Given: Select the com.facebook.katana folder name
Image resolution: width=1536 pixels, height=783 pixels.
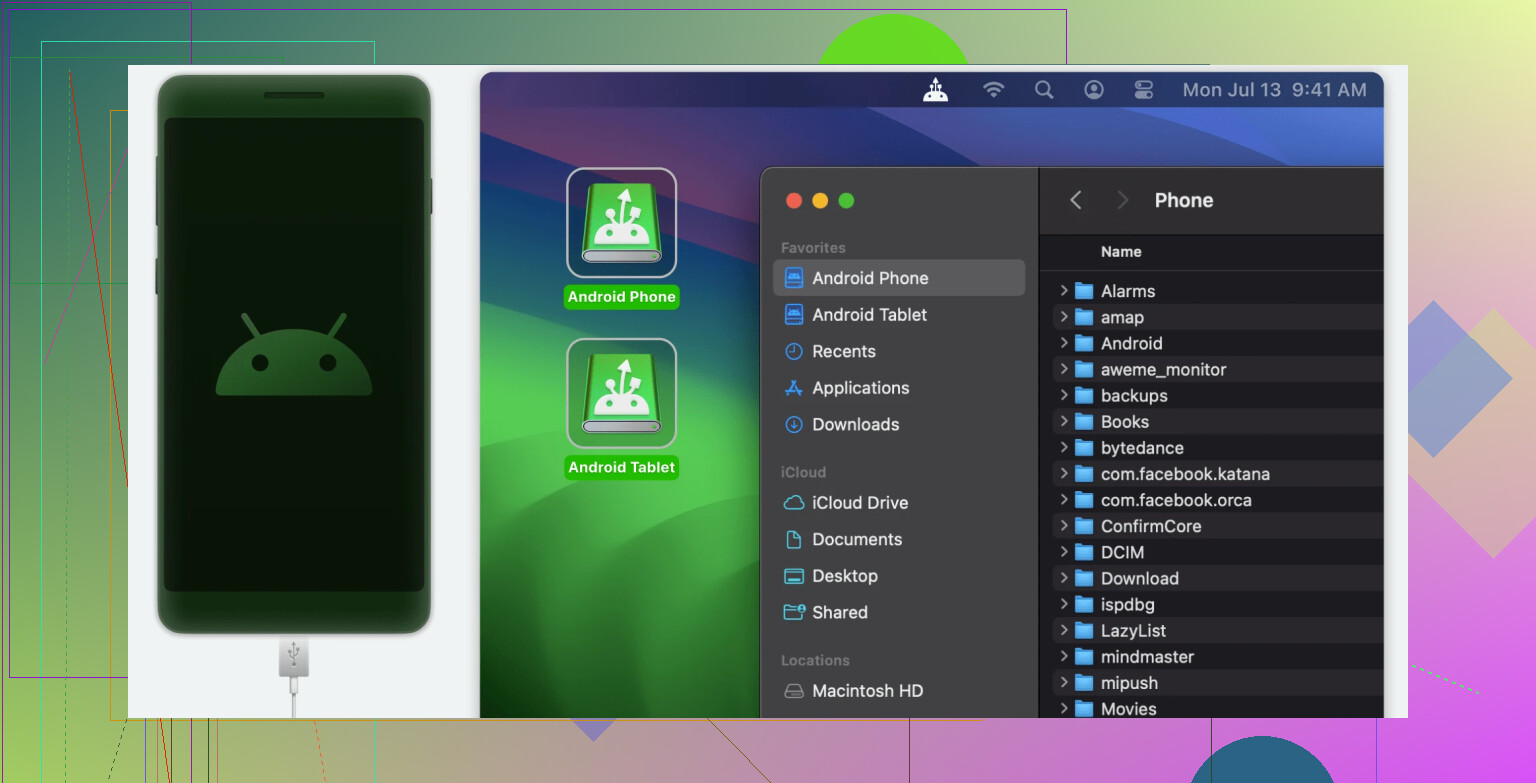Looking at the screenshot, I should coord(1185,474).
